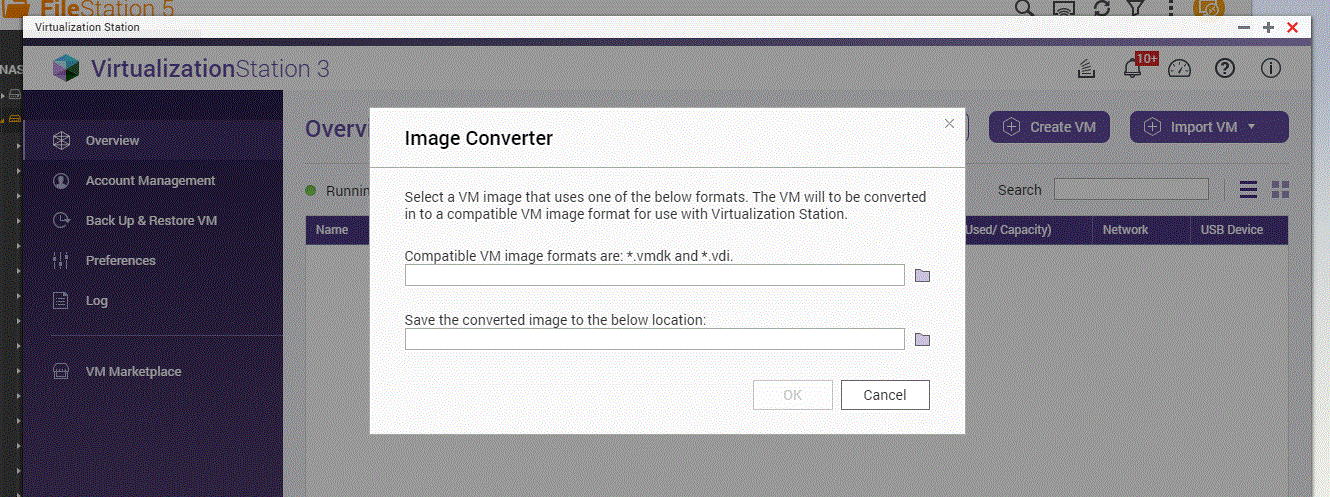Browse for source VM image folder icon
This screenshot has height=497, width=1330.
(922, 276)
